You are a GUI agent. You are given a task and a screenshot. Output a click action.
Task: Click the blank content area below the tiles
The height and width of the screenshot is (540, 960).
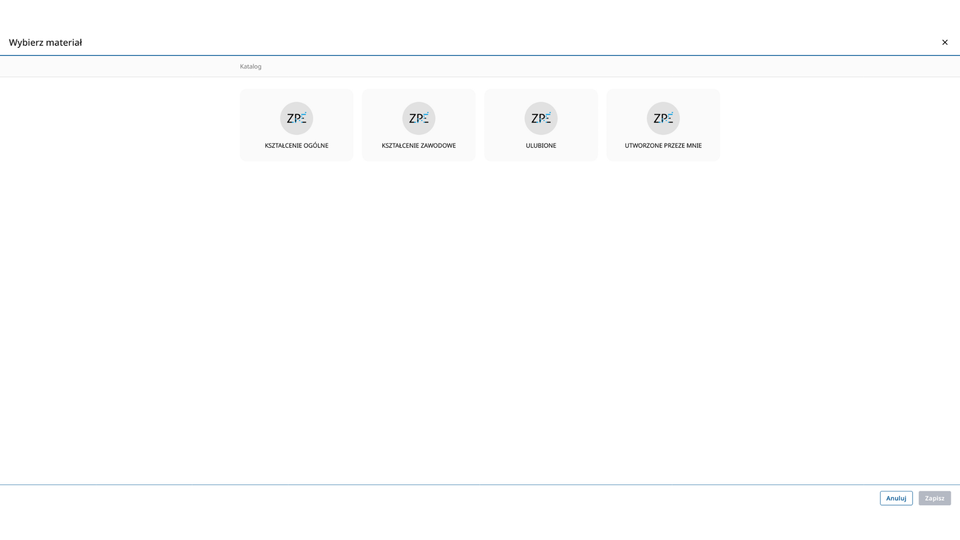point(480,320)
